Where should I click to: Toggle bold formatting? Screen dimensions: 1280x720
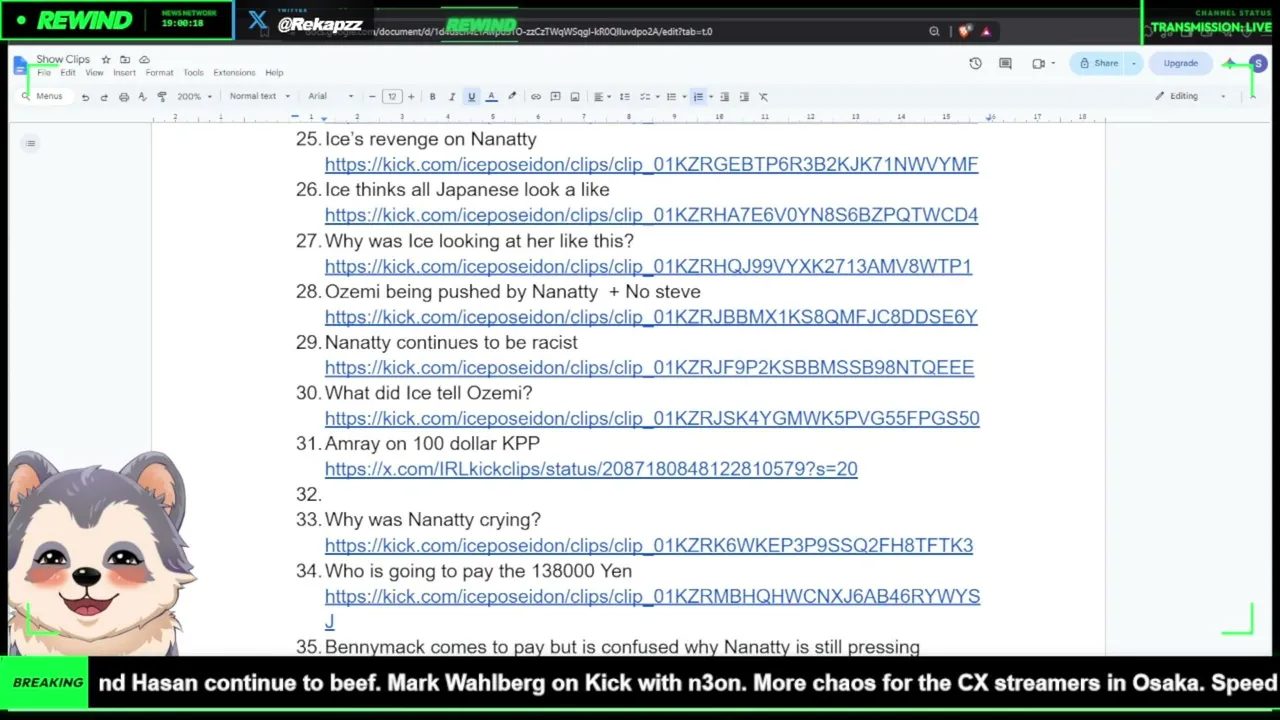click(432, 97)
